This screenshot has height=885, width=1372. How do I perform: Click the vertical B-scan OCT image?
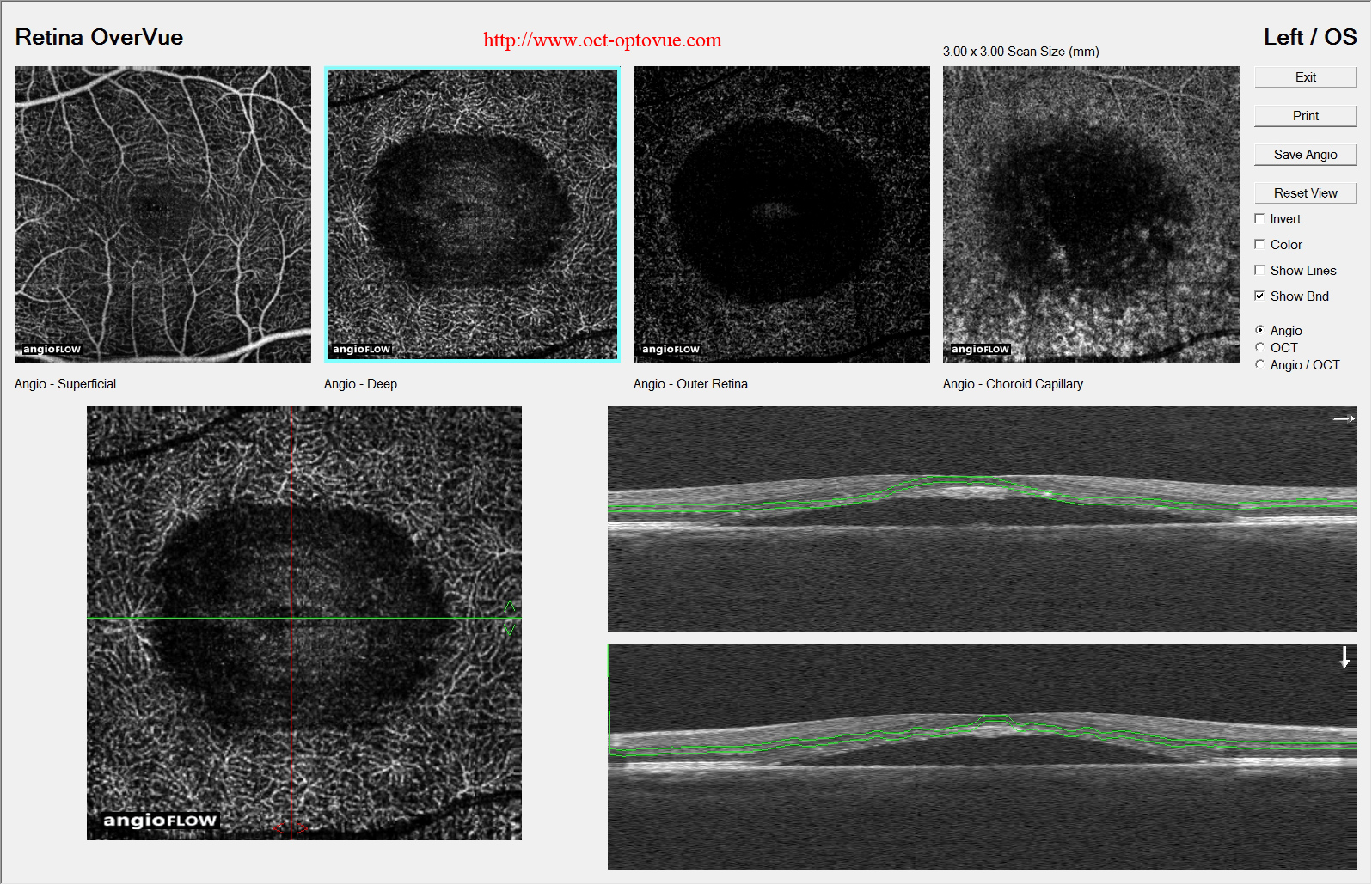[x=982, y=758]
